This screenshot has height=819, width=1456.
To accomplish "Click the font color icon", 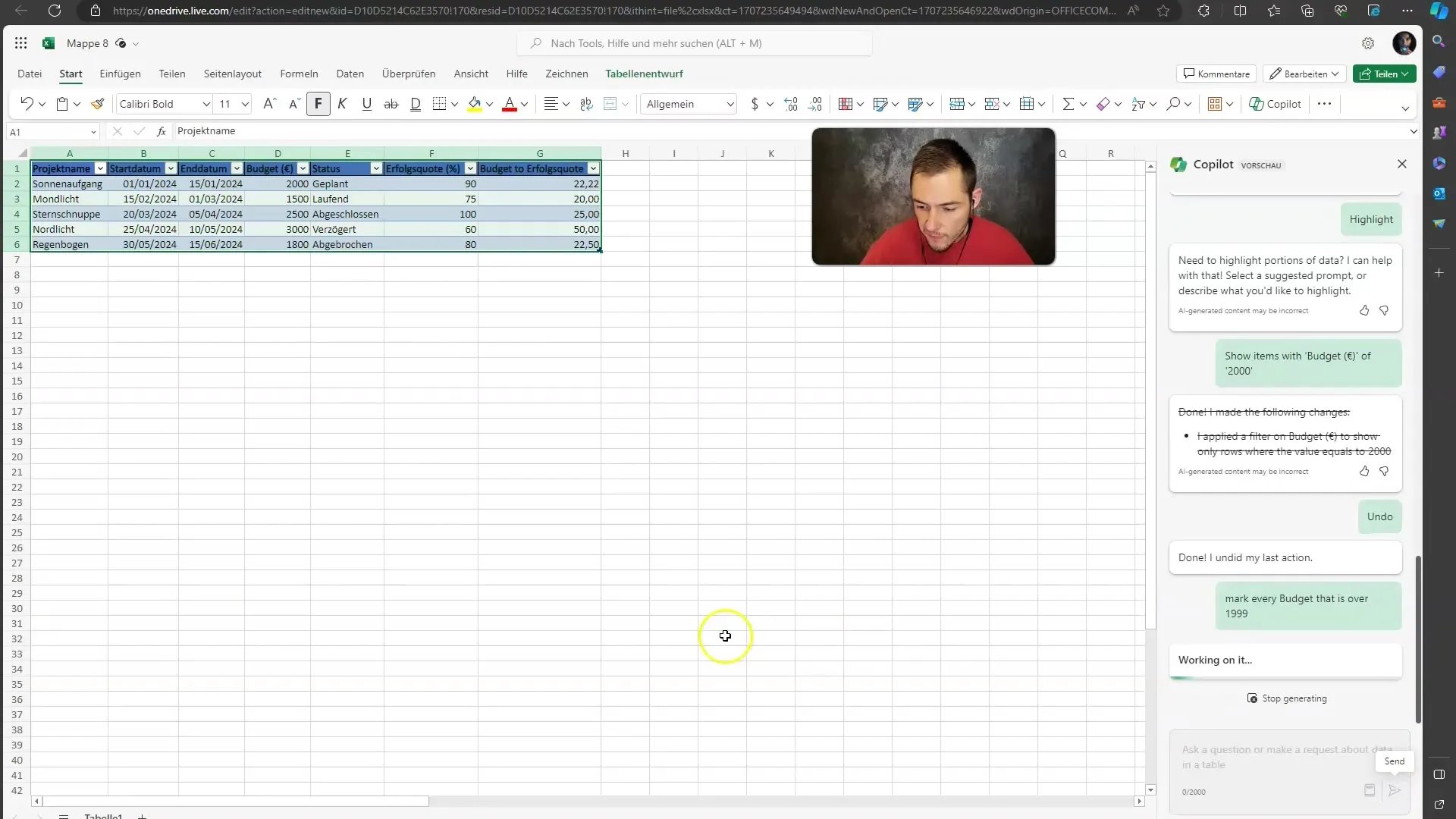I will [x=509, y=104].
